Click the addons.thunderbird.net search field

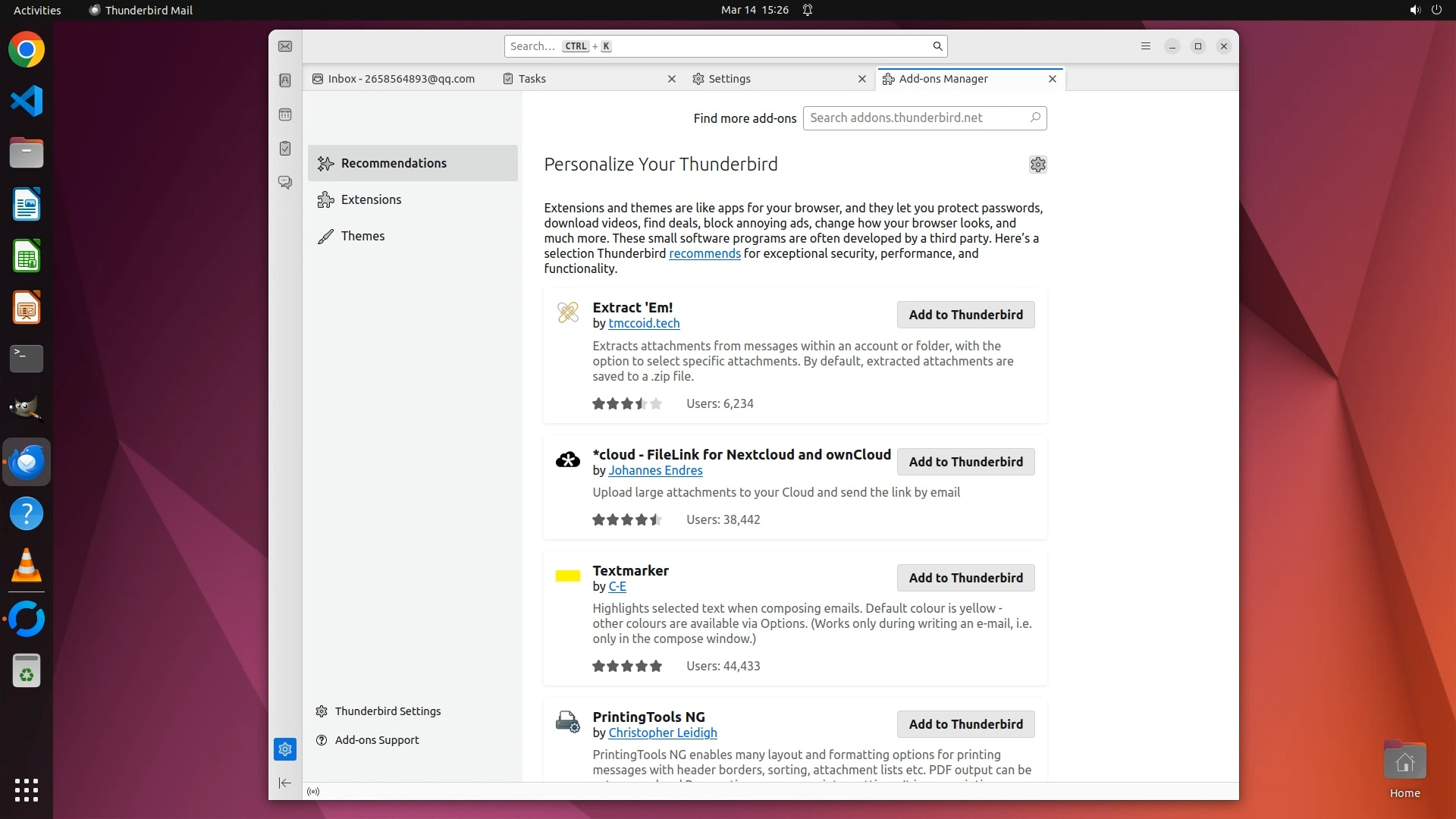pyautogui.click(x=916, y=118)
